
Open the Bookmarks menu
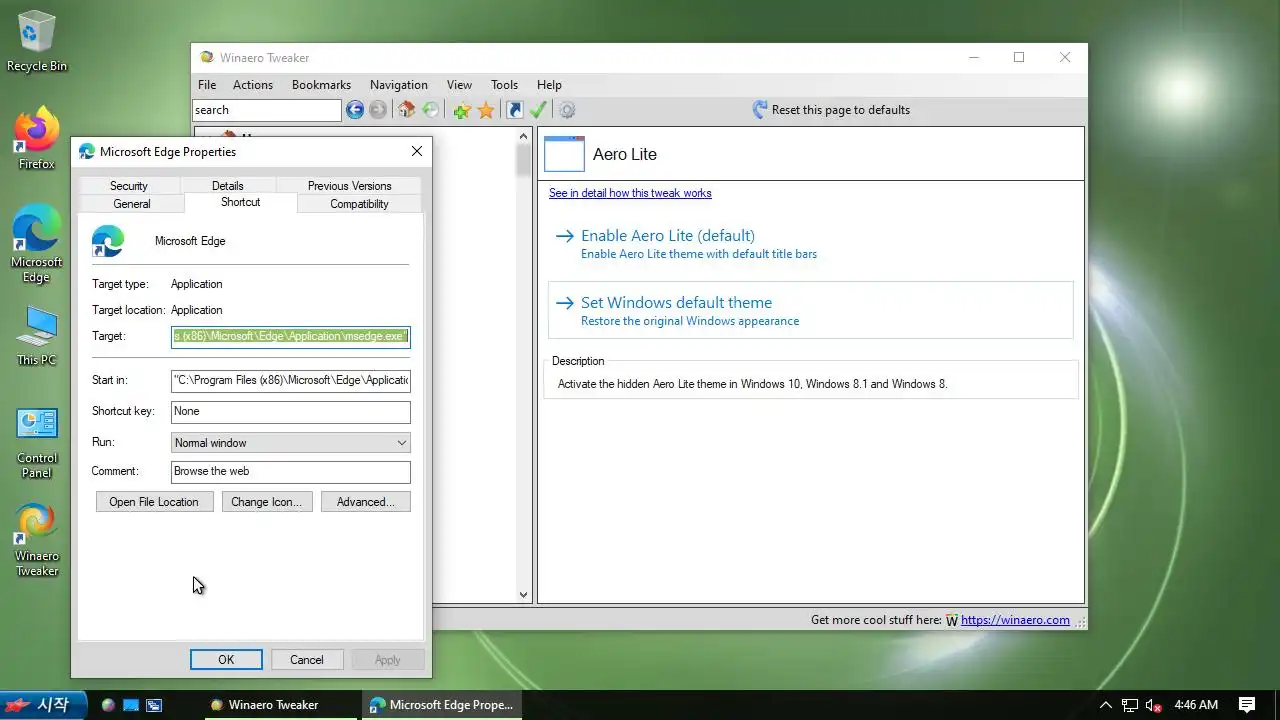tap(321, 85)
